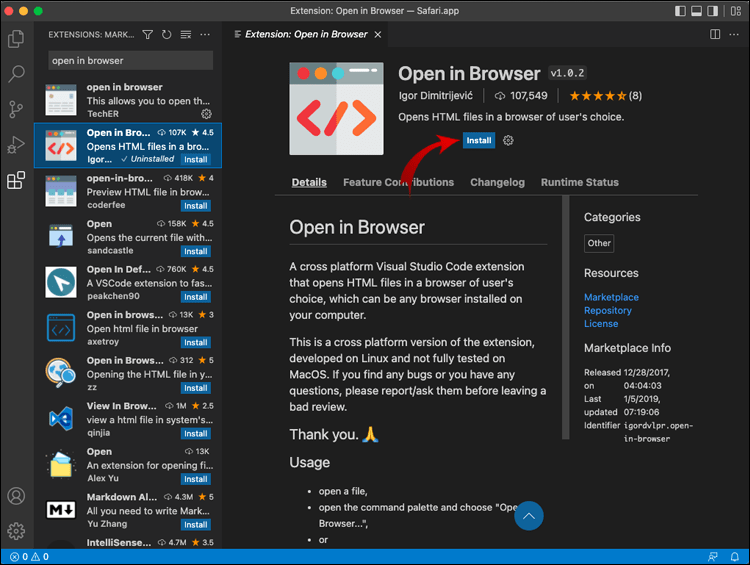Clear extensions search results icon
Viewport: 750px width, 565px height.
(185, 35)
